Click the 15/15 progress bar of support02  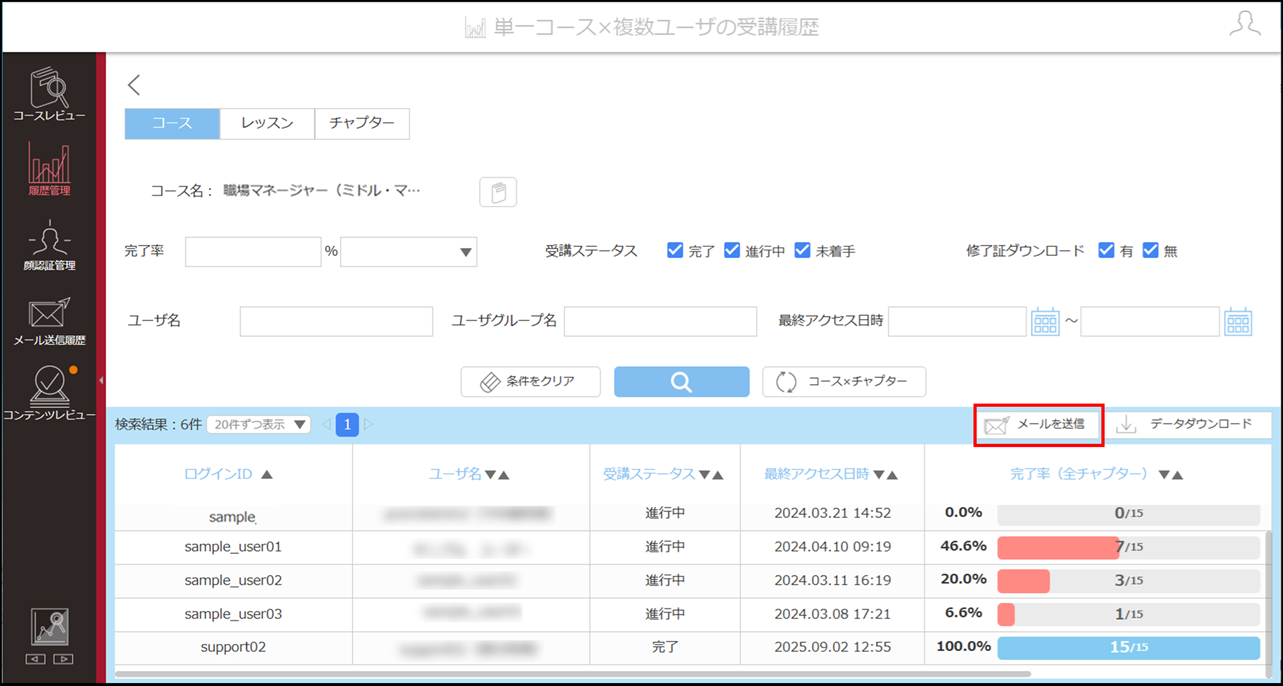coord(1129,647)
